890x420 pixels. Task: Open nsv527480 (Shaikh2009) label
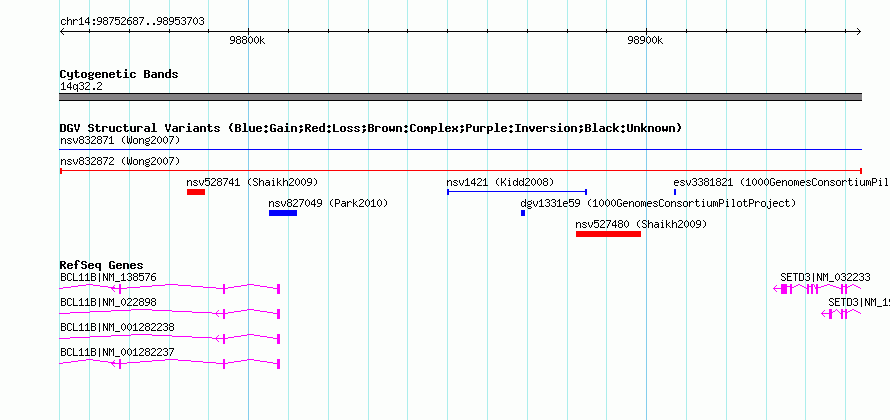641,224
